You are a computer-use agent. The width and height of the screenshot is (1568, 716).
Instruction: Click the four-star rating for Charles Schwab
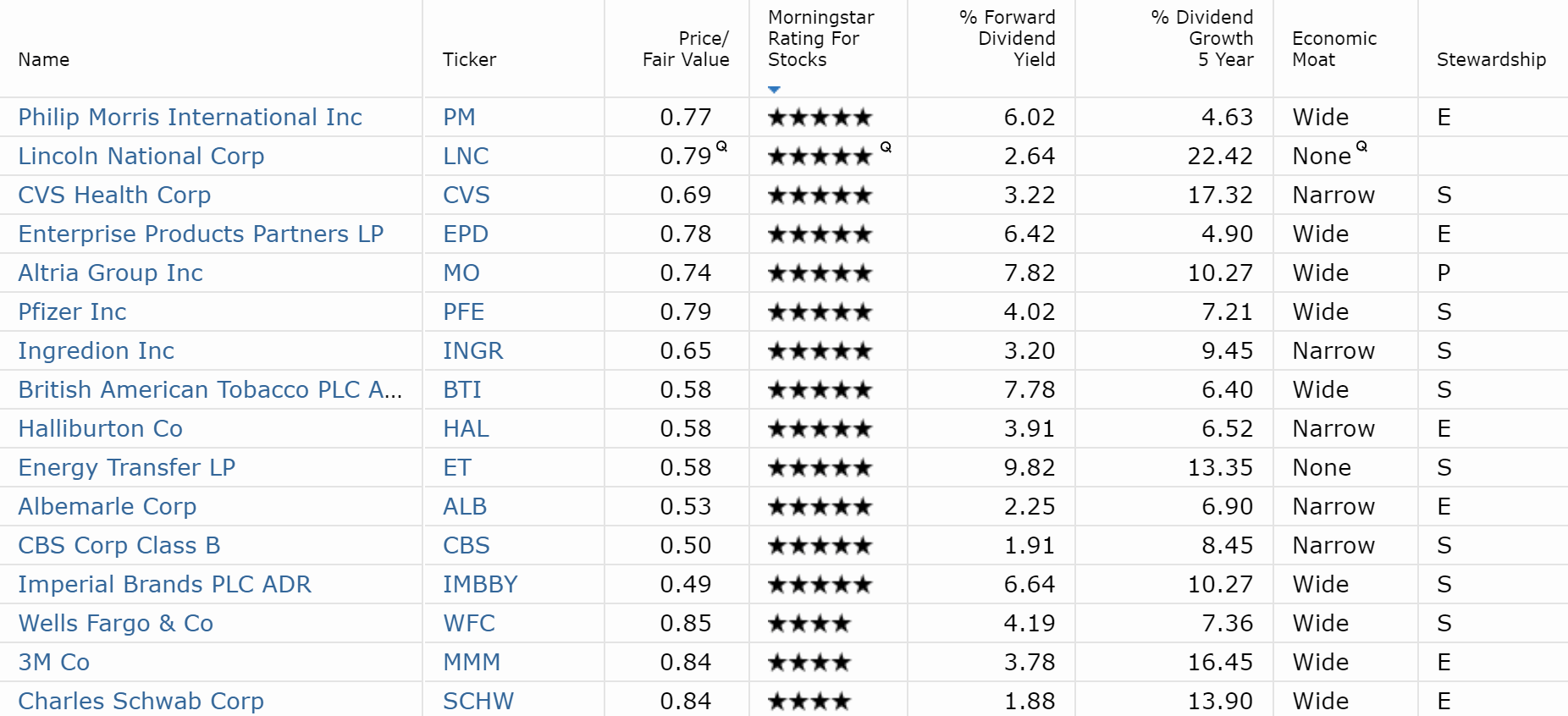807,701
